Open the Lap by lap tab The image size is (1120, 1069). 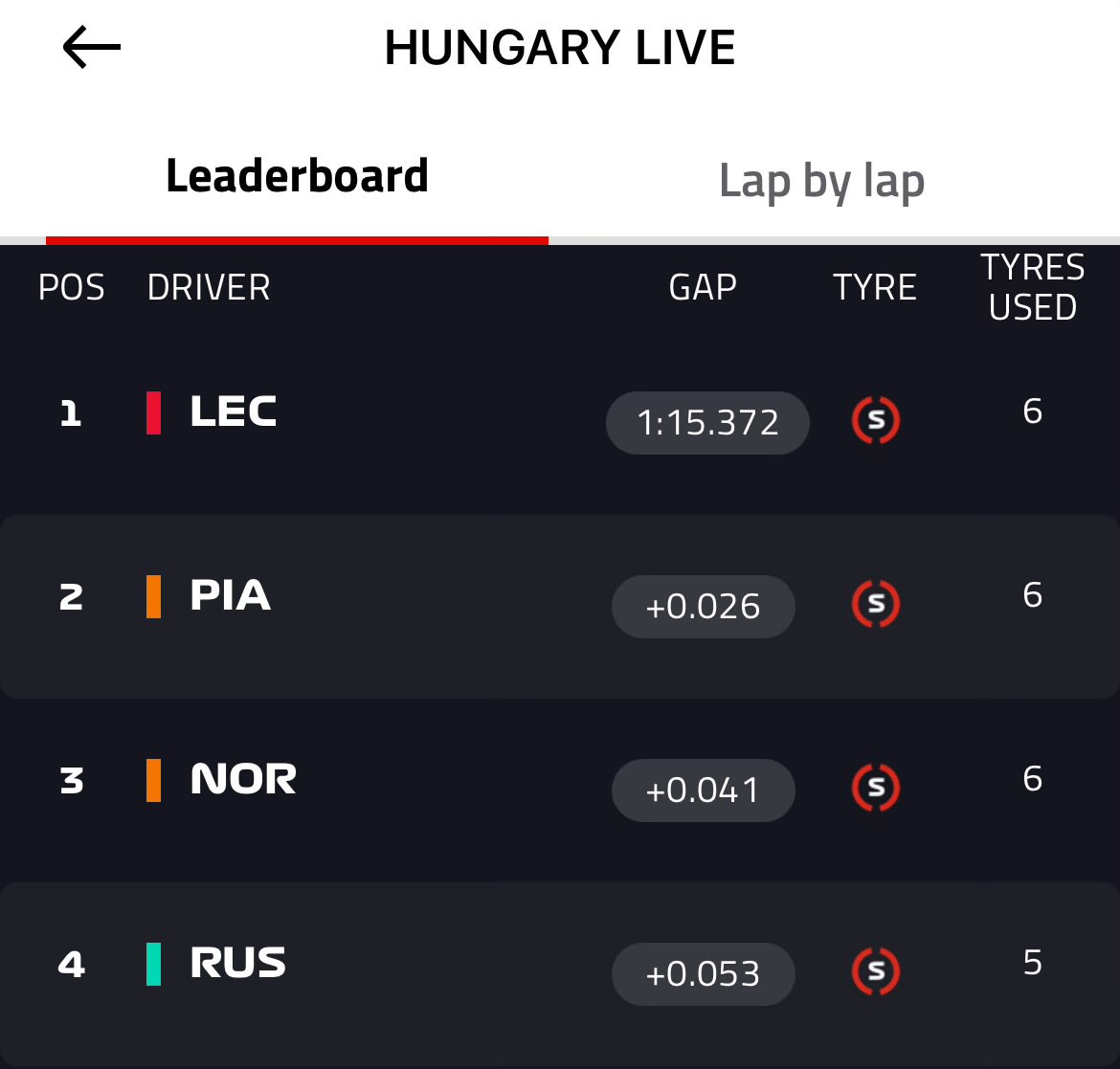(x=821, y=182)
